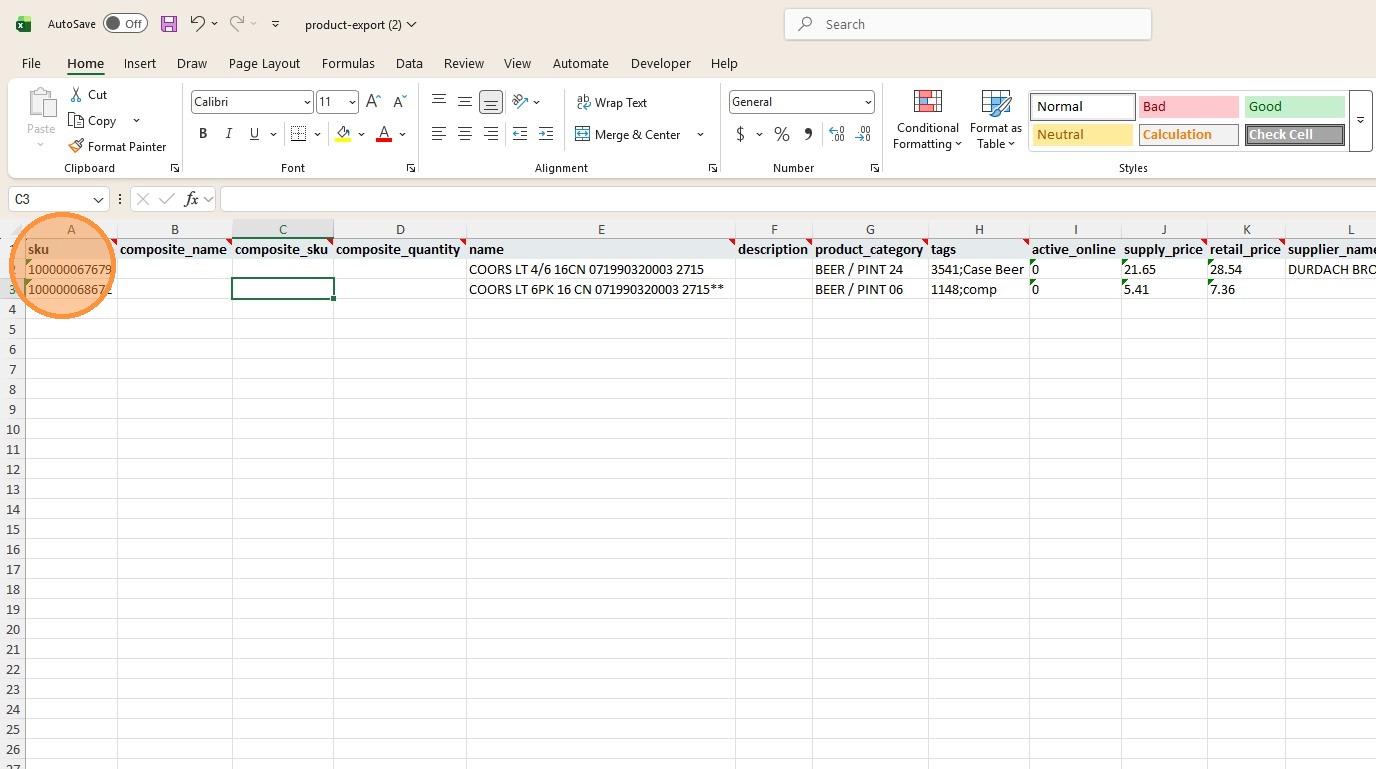1376x769 pixels.
Task: Apply cell borders
Action: (298, 134)
